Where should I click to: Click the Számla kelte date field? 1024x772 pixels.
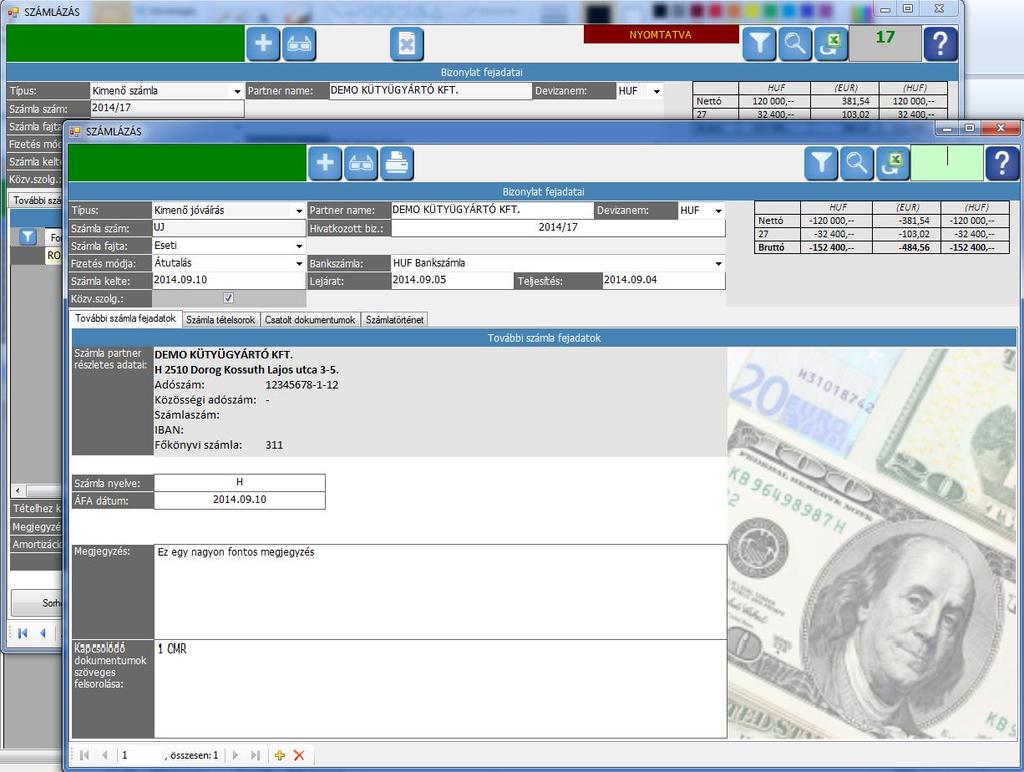coord(229,281)
